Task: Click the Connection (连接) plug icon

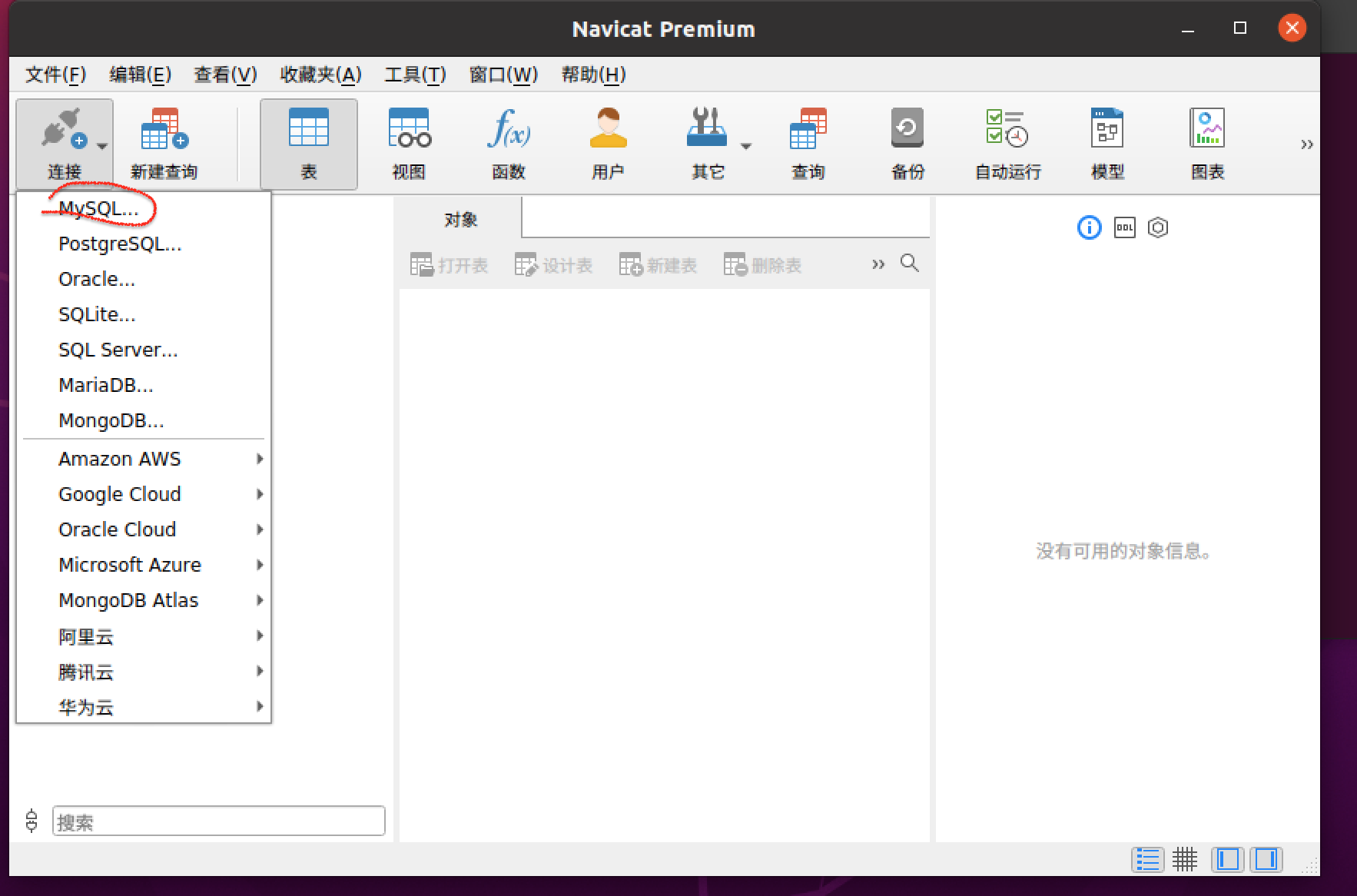Action: click(63, 128)
